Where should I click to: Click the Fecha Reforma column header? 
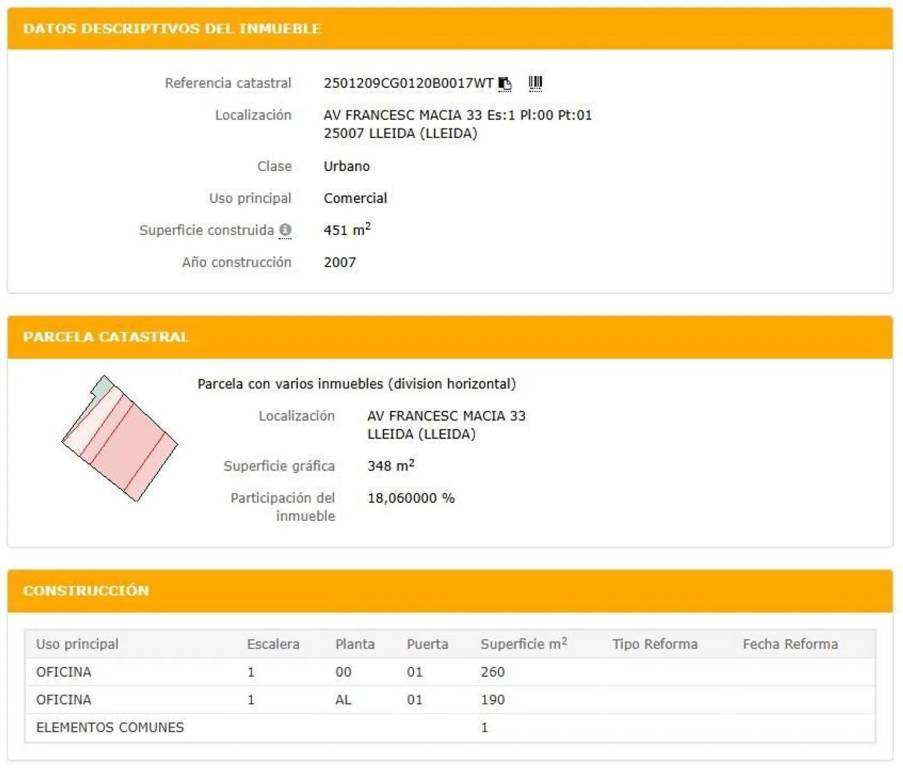coord(790,644)
